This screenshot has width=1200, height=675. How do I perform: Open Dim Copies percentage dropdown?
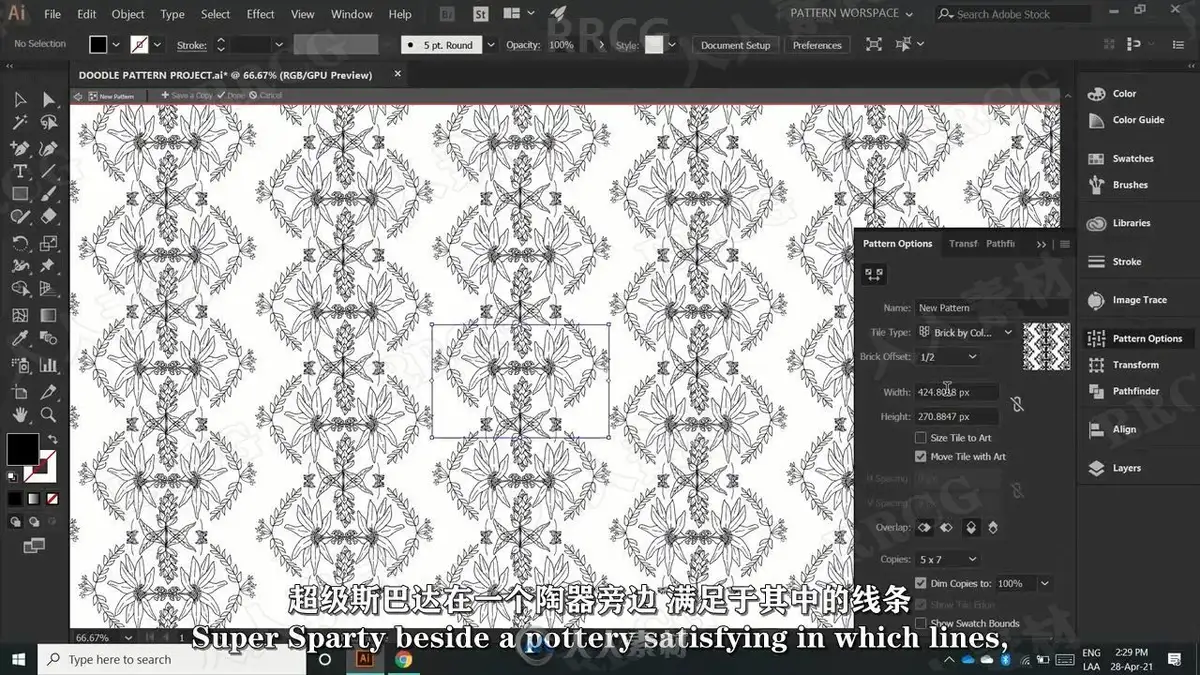point(1044,583)
